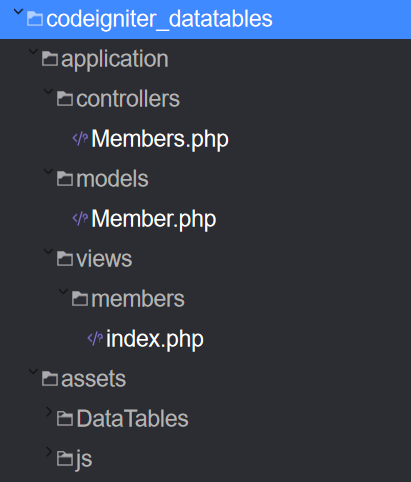Click the codeigniter_datatables root folder icon
This screenshot has width=411, height=482.
(x=35, y=19)
